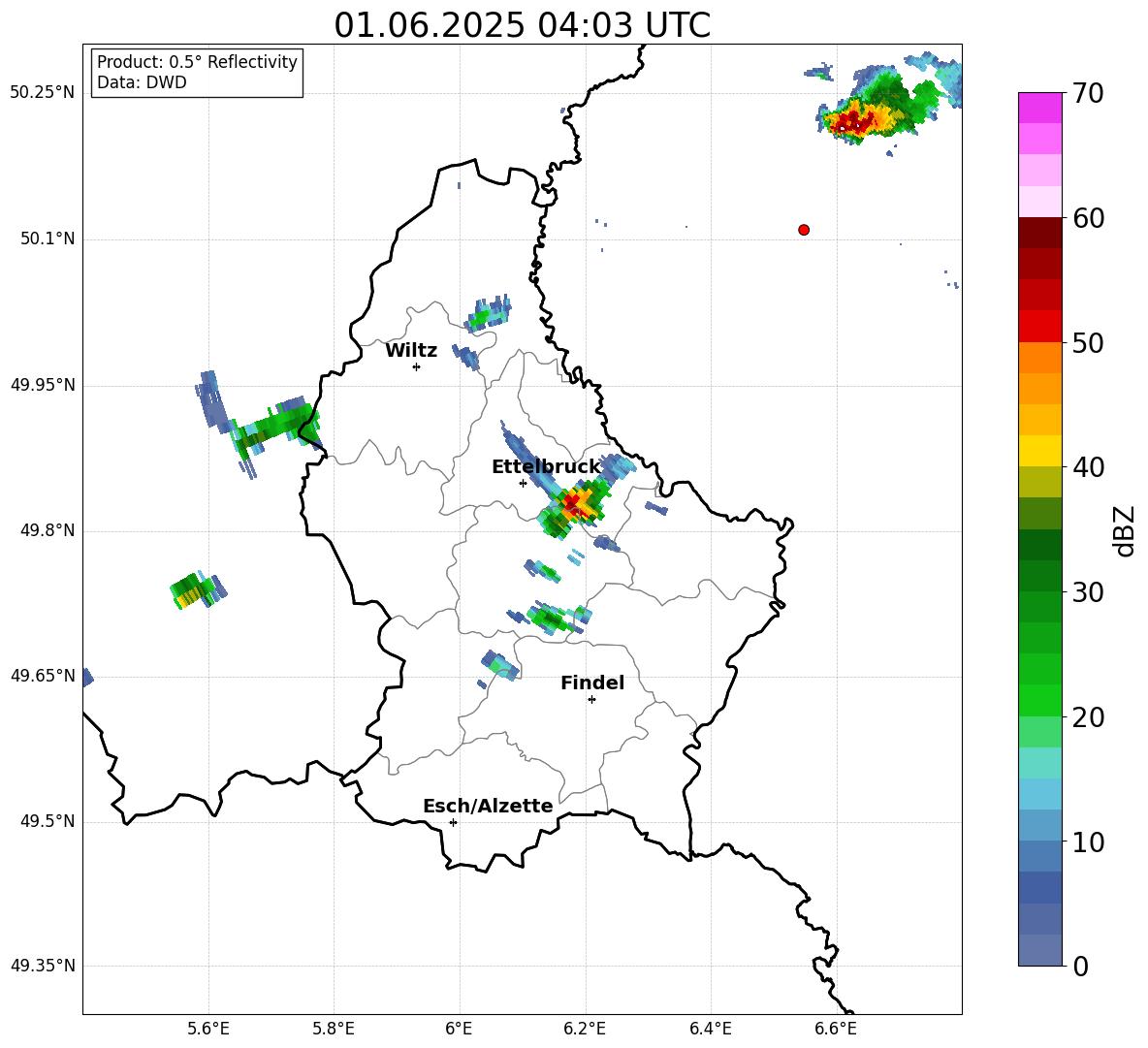Click the latitude label '50.25°N'
The height and width of the screenshot is (1048, 1148).
click(x=43, y=93)
